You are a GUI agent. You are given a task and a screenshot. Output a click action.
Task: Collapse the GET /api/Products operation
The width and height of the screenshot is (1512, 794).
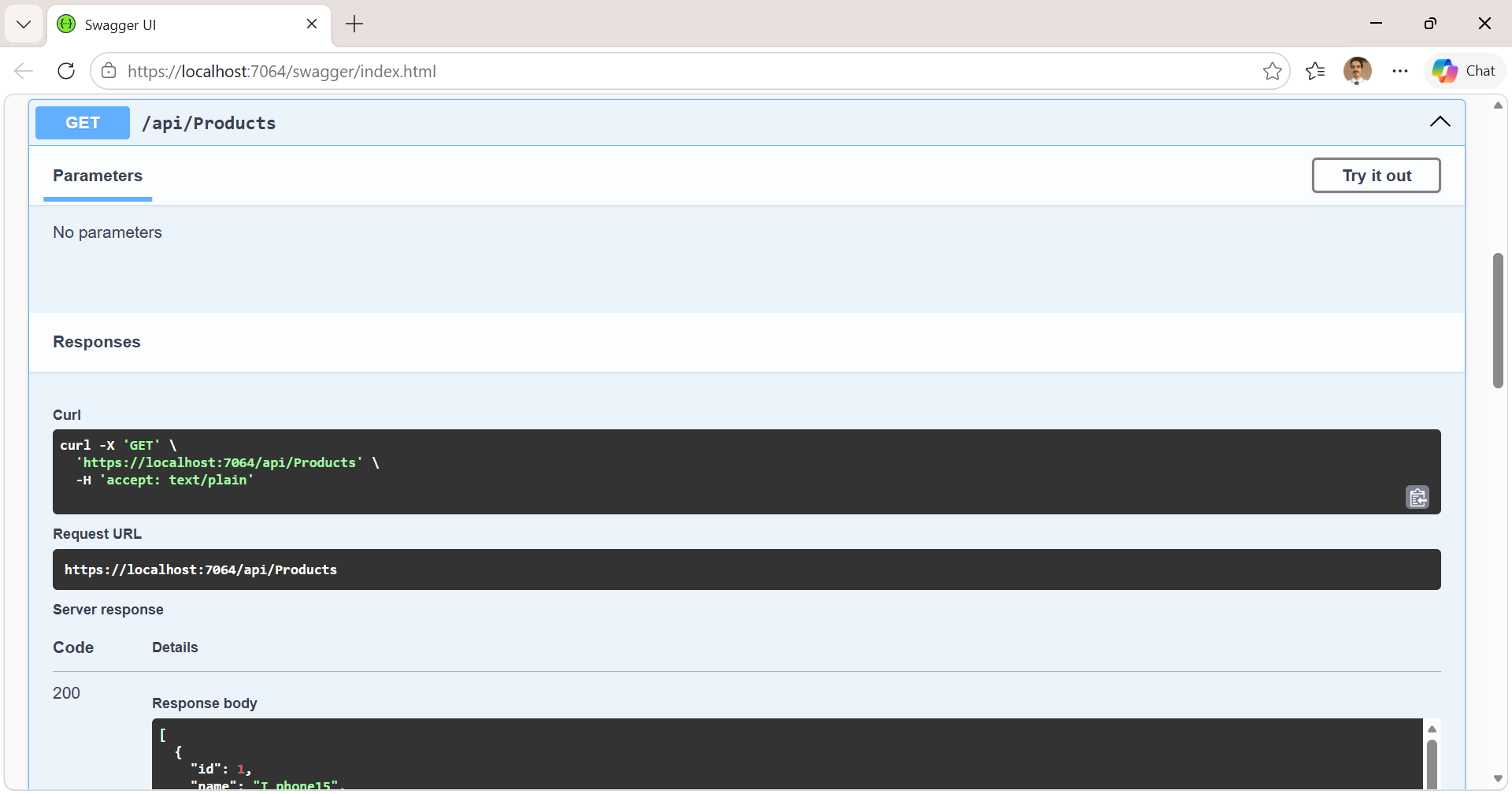(x=1440, y=121)
